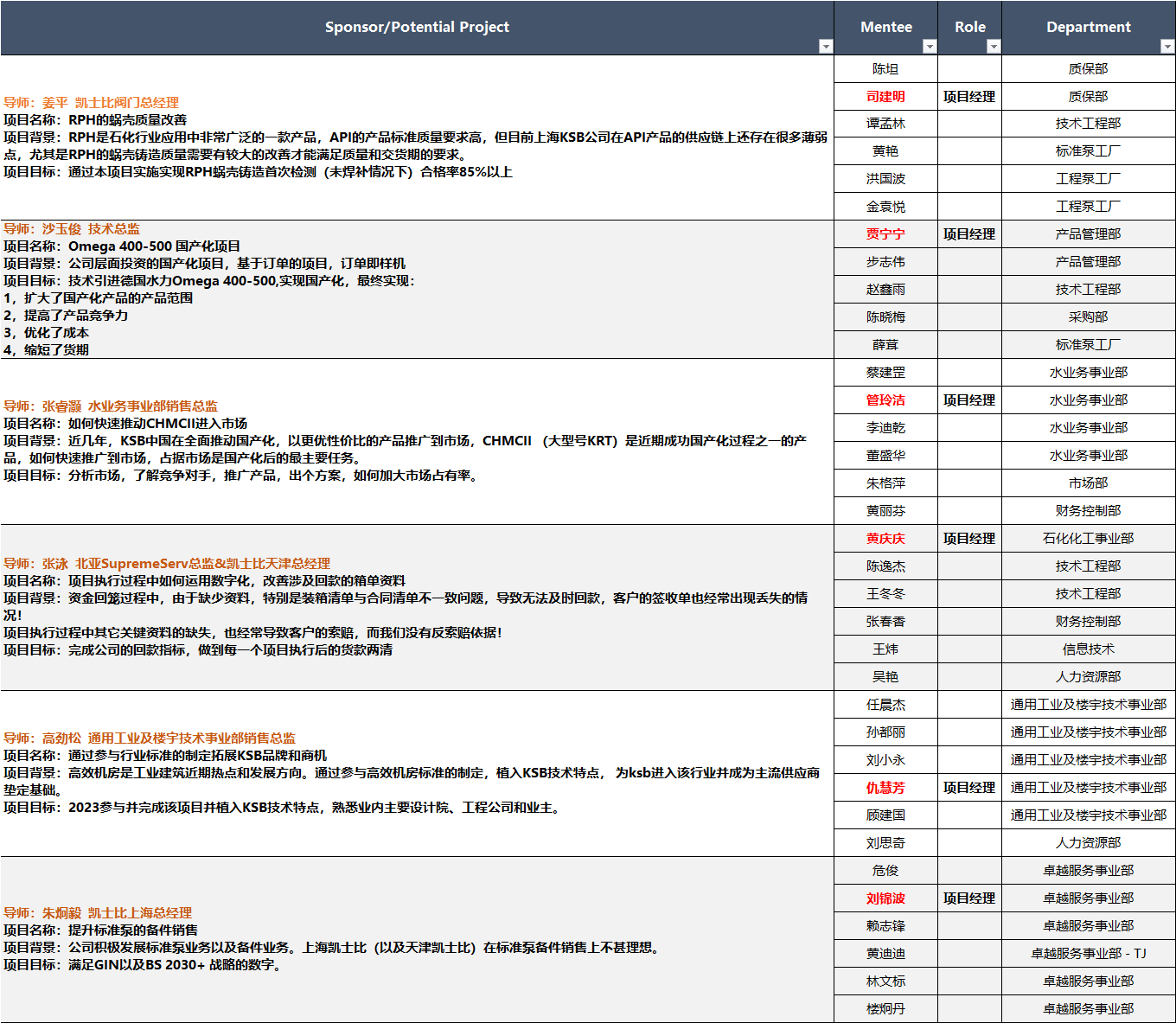1176x1023 pixels.
Task: Click the project cell for 导师 朱炯毅
Action: pos(417,939)
